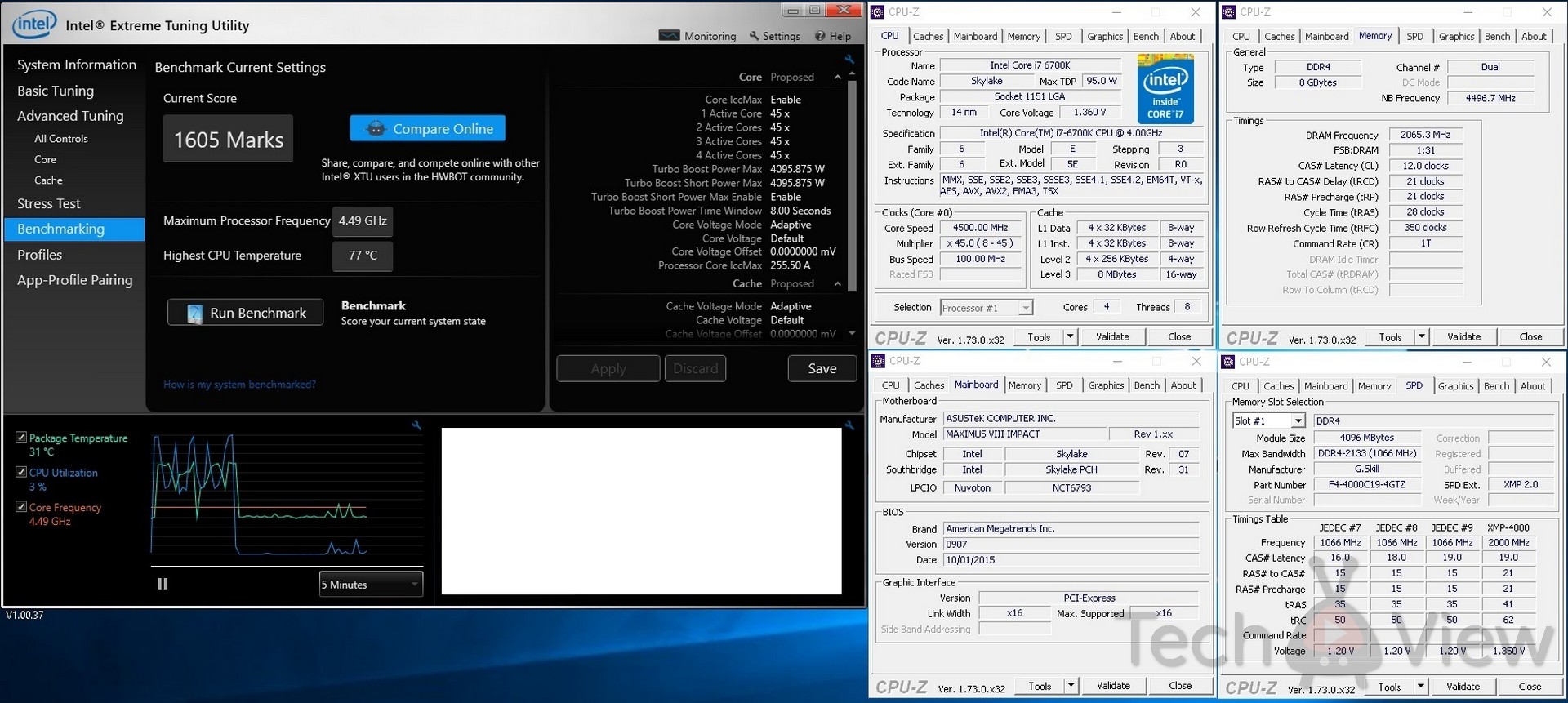Switch to Bench tab in CPU-Z Mainboard window
The height and width of the screenshot is (703, 1568).
[x=1147, y=385]
